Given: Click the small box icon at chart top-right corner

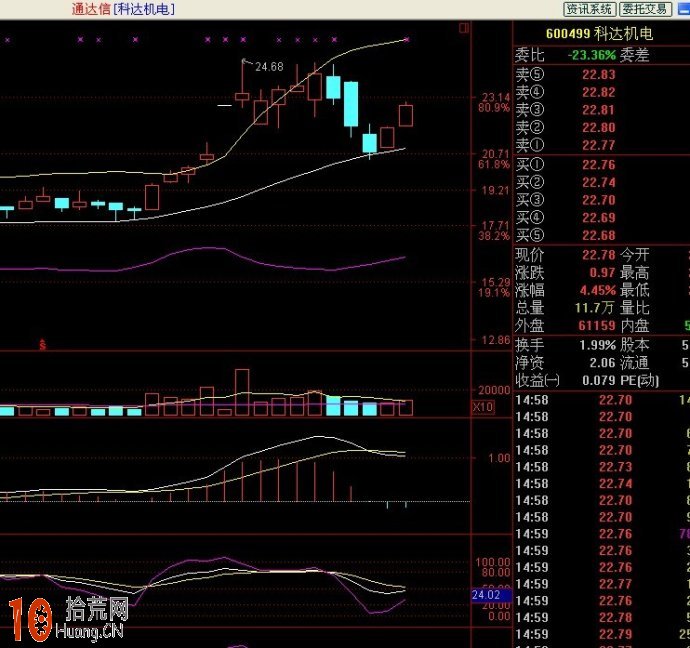Looking at the screenshot, I should (464, 28).
